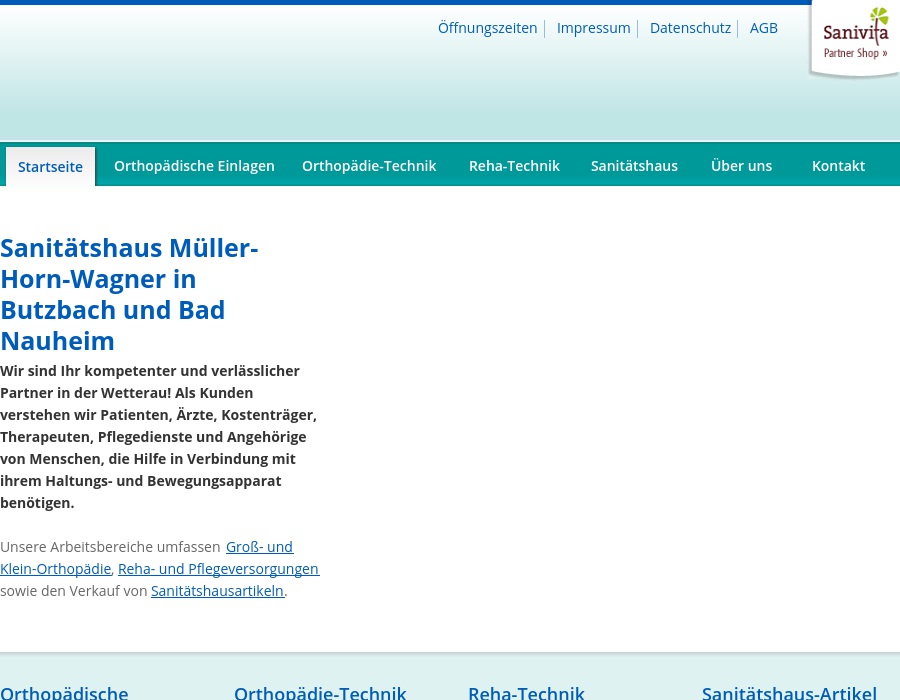This screenshot has width=900, height=700.
Task: Click the footer Reha-Technik heading
Action: (x=527, y=691)
